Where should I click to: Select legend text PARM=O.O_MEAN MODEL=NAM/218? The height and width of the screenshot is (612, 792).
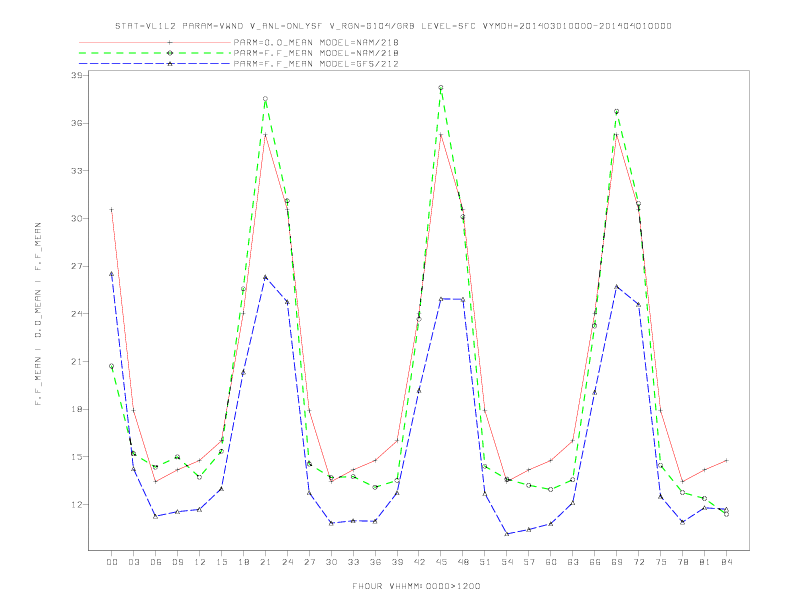[x=316, y=42]
